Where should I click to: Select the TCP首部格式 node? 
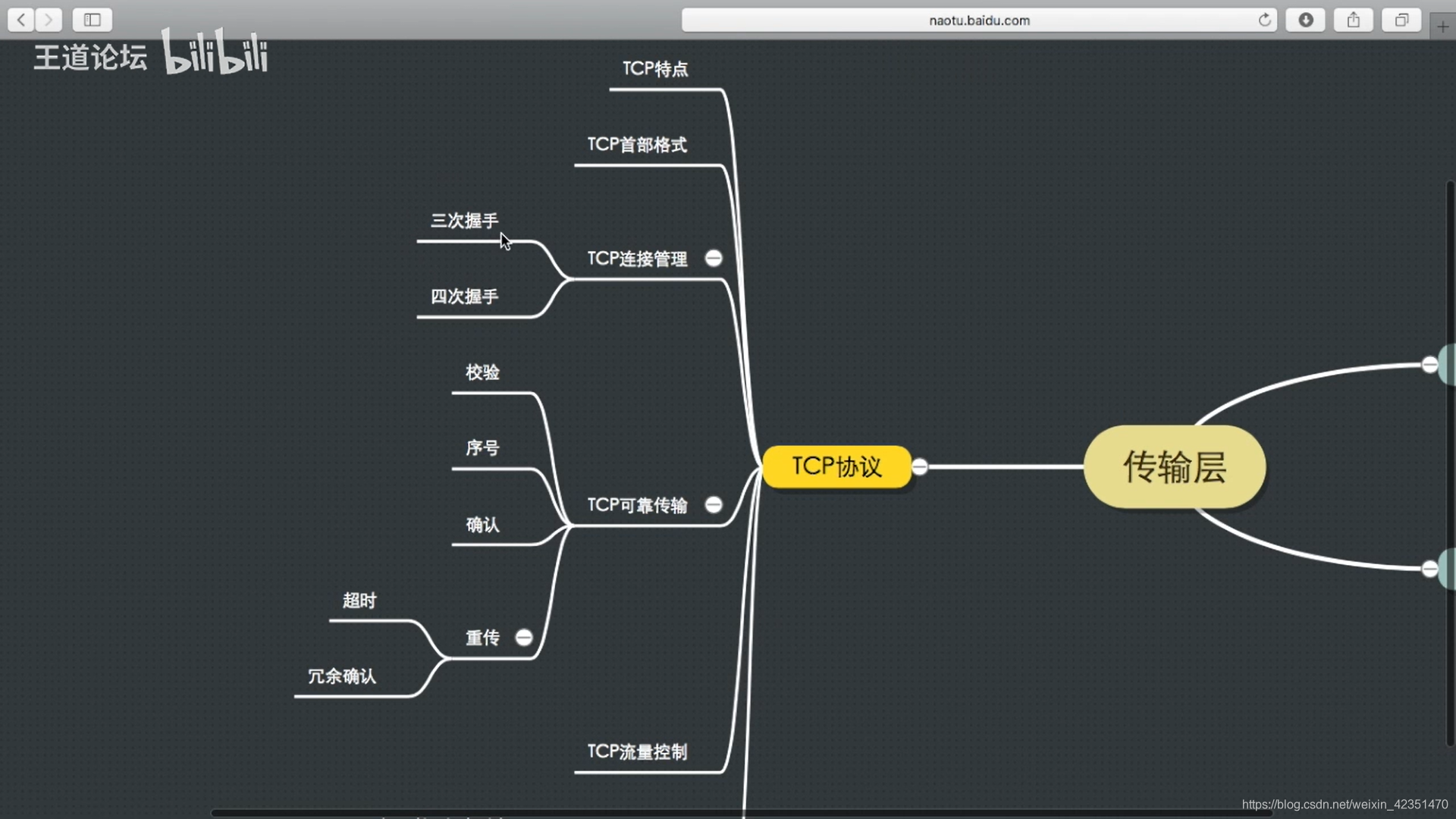pyautogui.click(x=637, y=145)
